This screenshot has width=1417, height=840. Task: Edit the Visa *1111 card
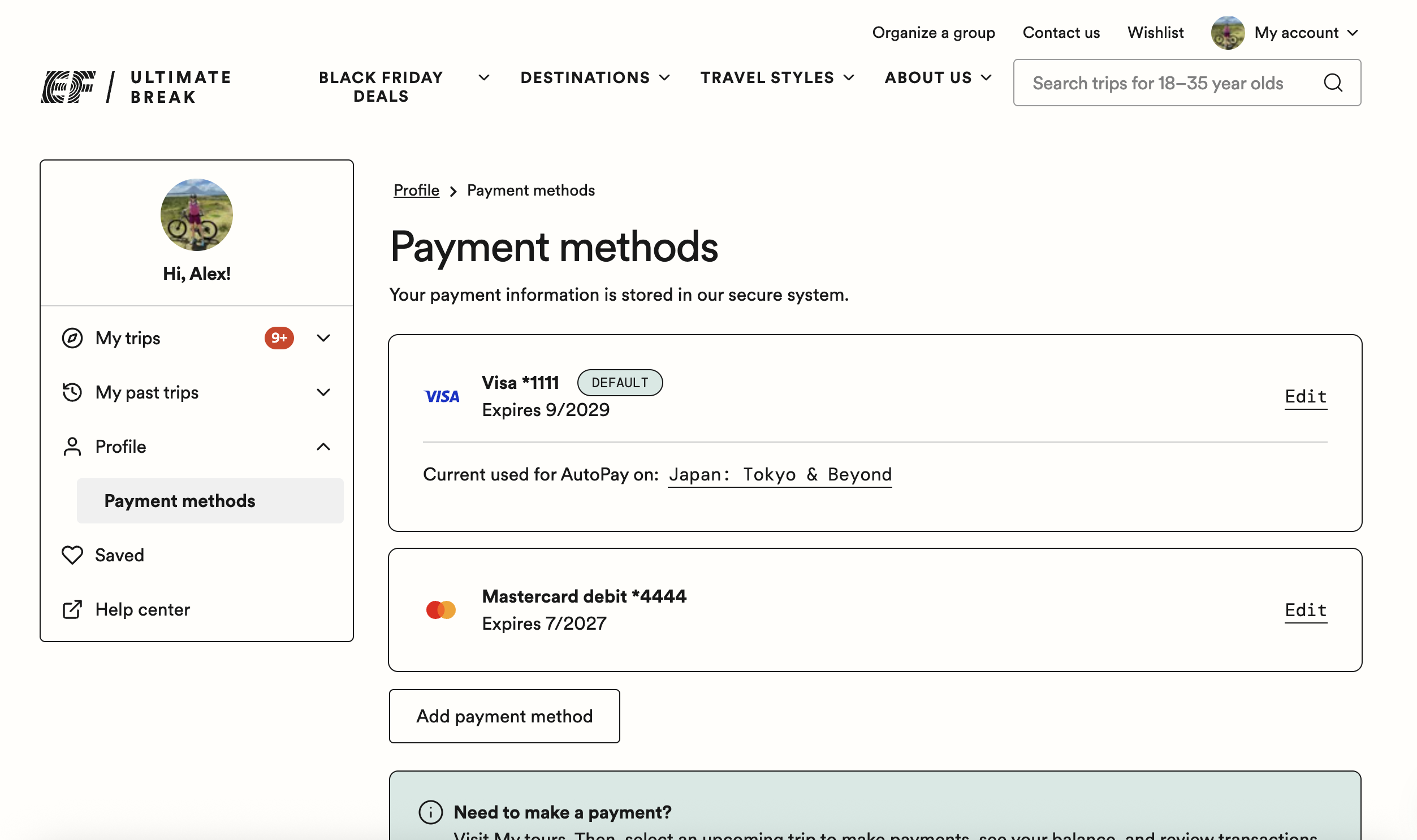(1305, 396)
